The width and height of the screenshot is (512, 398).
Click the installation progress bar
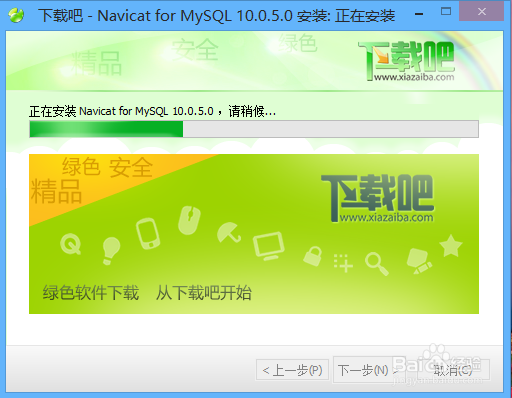click(254, 129)
